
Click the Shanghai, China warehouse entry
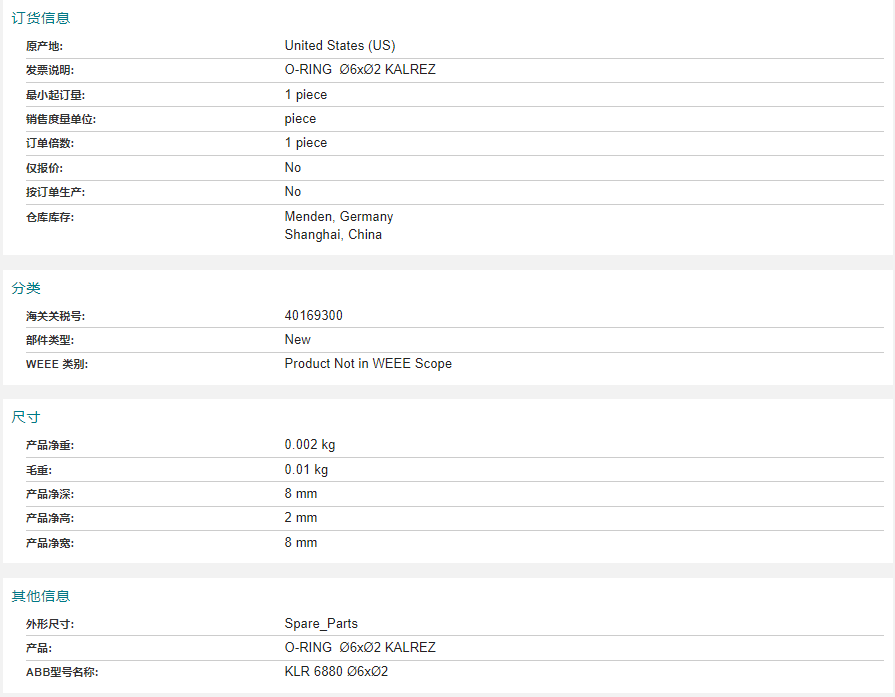tap(333, 235)
